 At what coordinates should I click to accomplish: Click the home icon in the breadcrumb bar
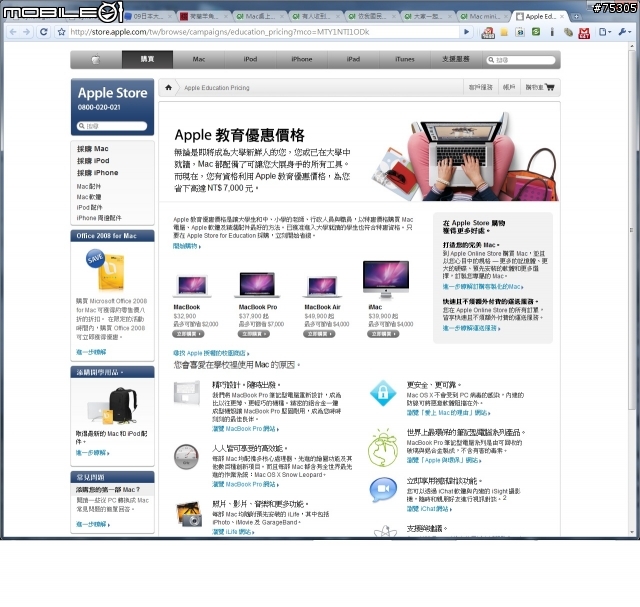point(168,87)
